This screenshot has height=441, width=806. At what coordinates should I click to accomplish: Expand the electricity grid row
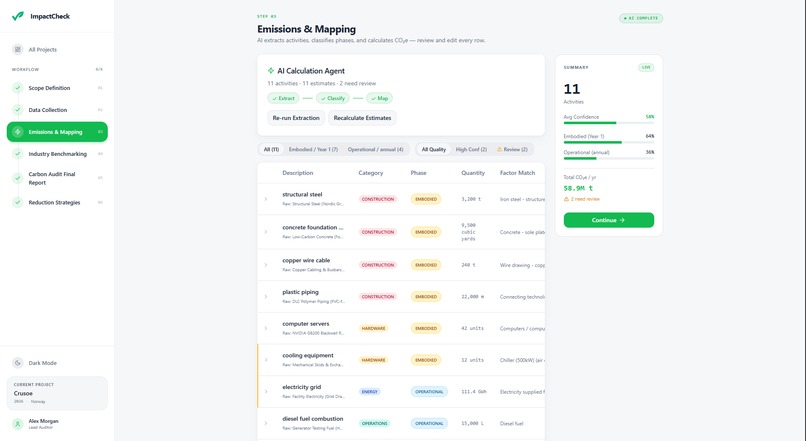pos(266,391)
